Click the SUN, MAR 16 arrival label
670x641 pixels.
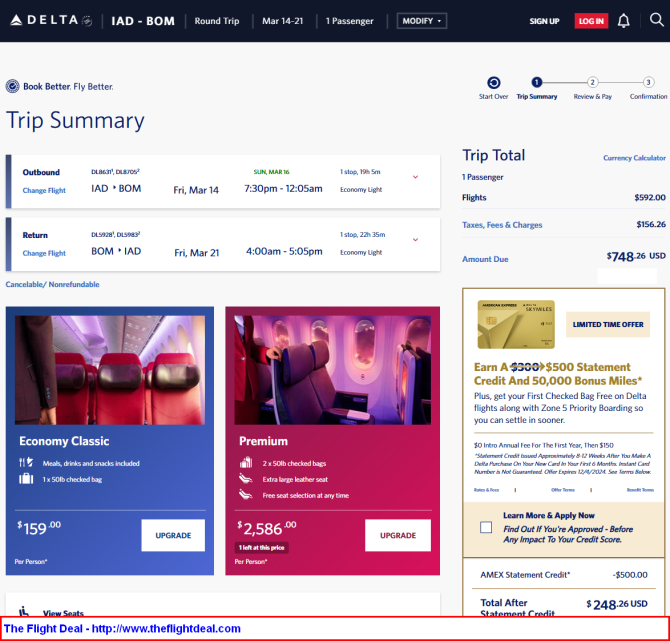point(271,172)
